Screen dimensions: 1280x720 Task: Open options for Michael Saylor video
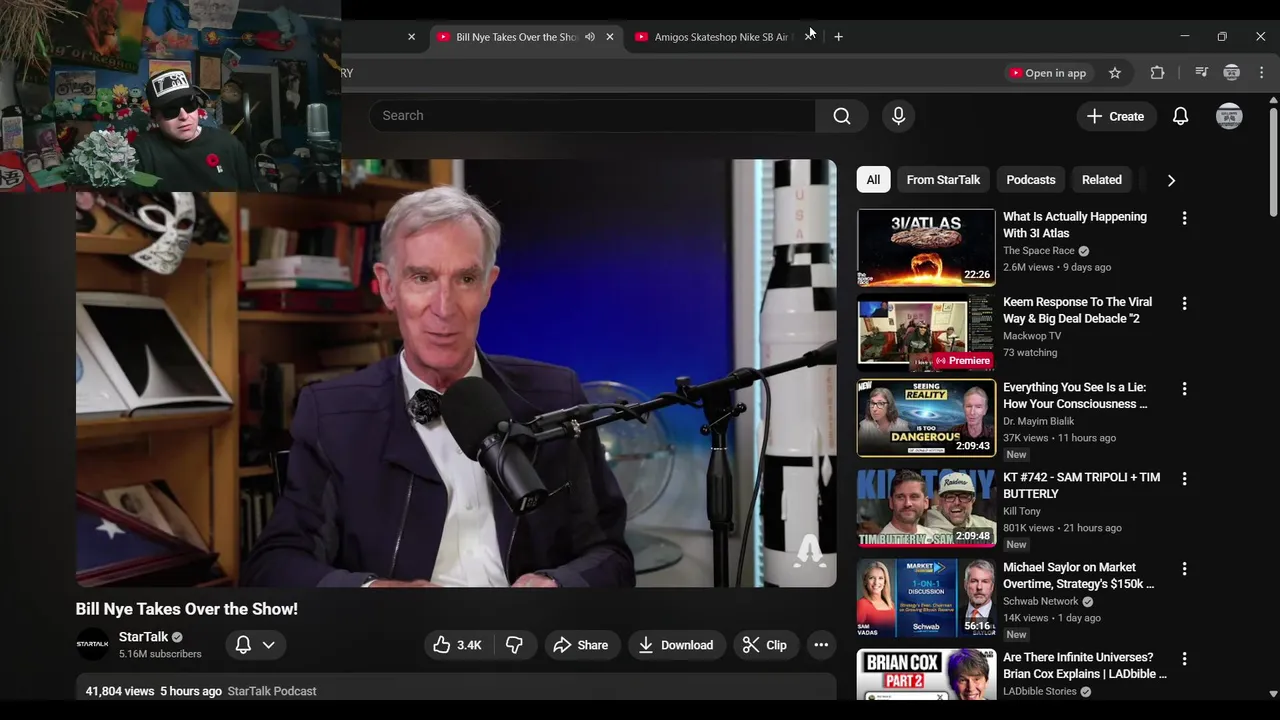pyautogui.click(x=1184, y=569)
